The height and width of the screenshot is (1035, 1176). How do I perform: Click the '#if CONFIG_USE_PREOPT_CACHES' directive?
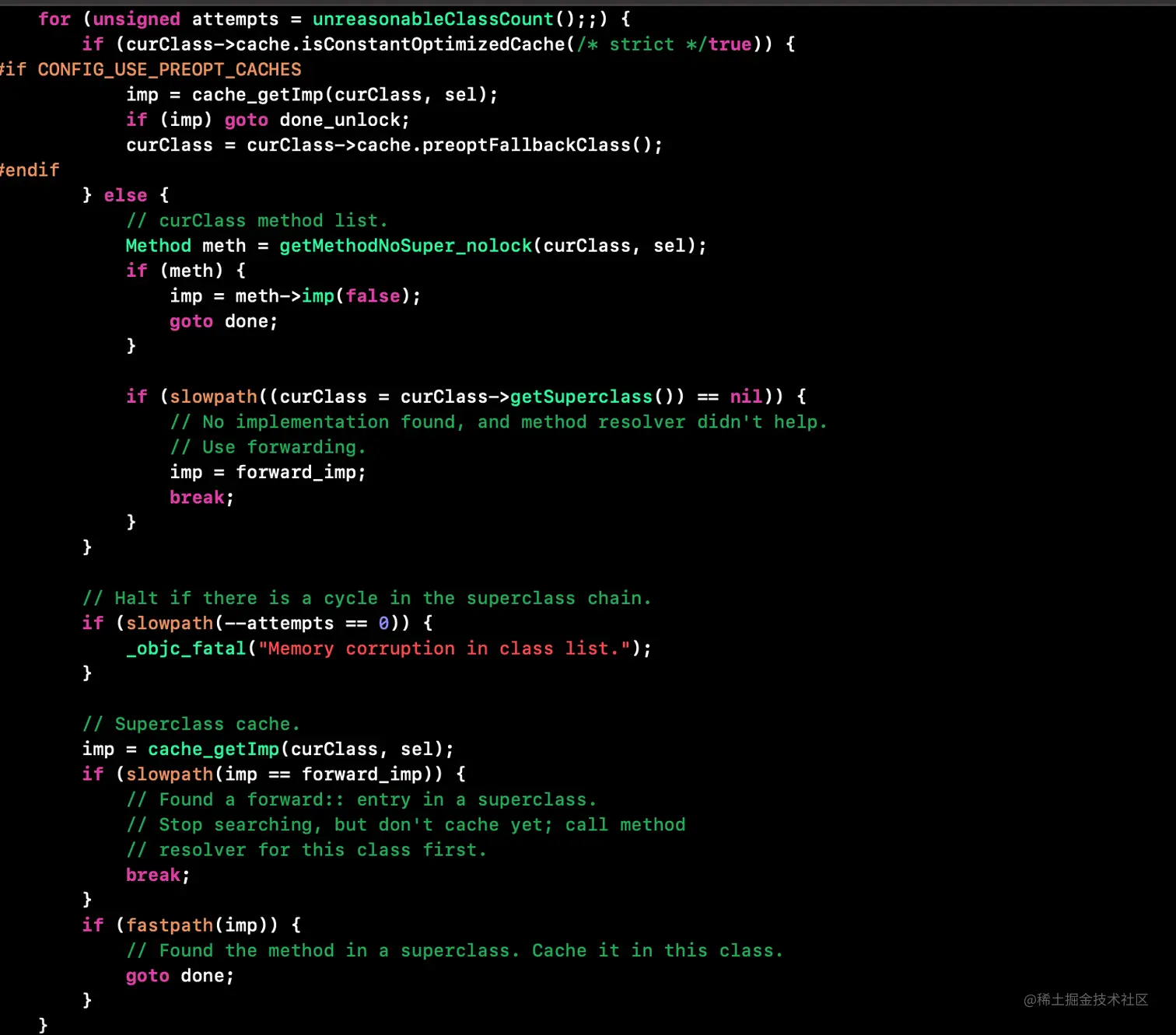pyautogui.click(x=150, y=69)
